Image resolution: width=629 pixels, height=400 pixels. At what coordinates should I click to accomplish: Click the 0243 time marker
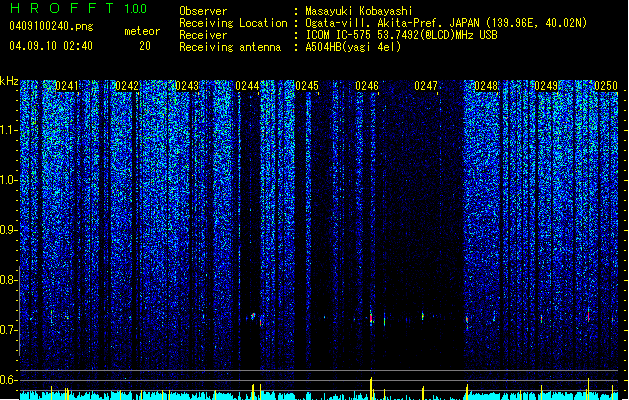pos(187,86)
